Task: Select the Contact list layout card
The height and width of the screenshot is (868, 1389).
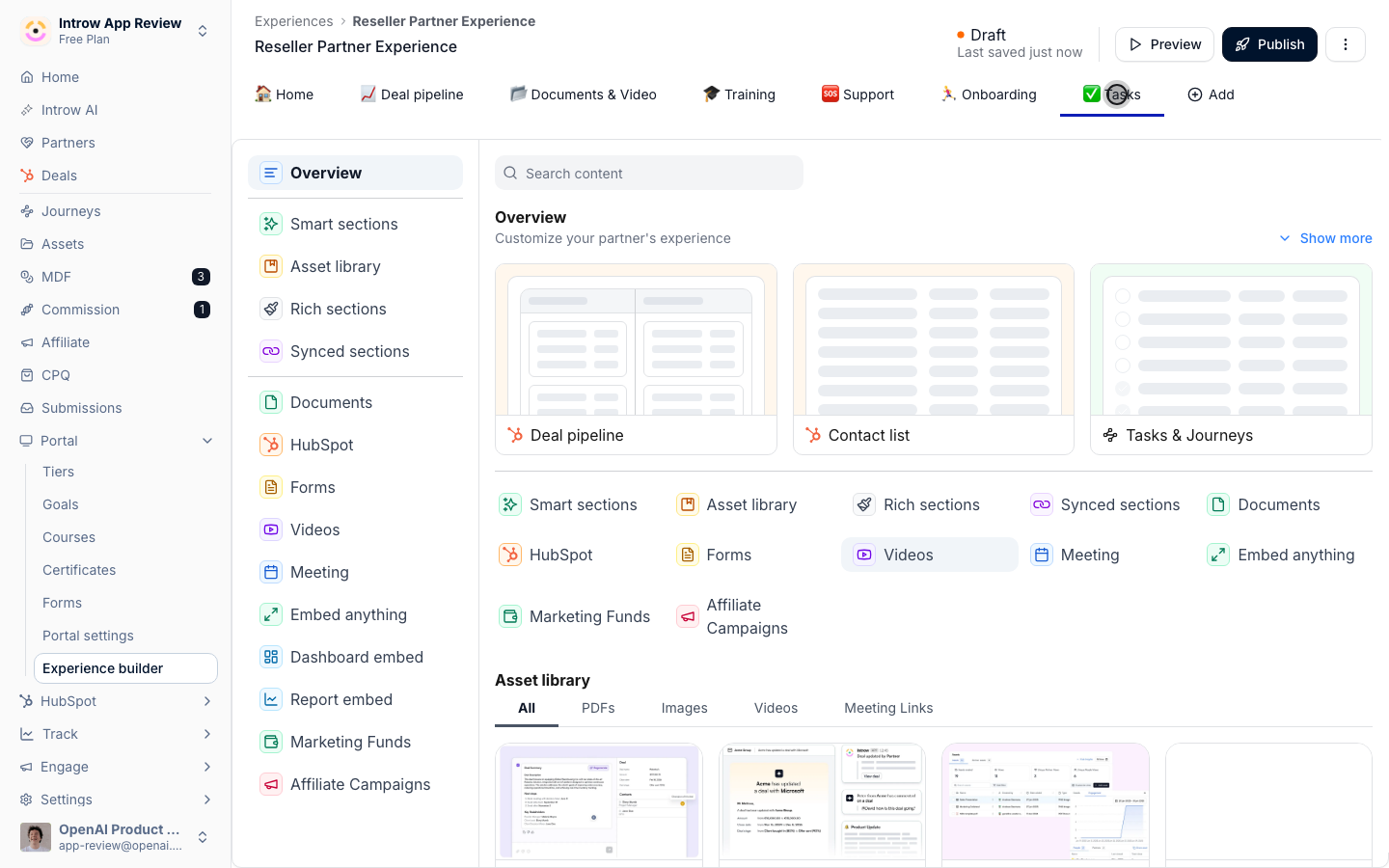Action: tap(934, 359)
